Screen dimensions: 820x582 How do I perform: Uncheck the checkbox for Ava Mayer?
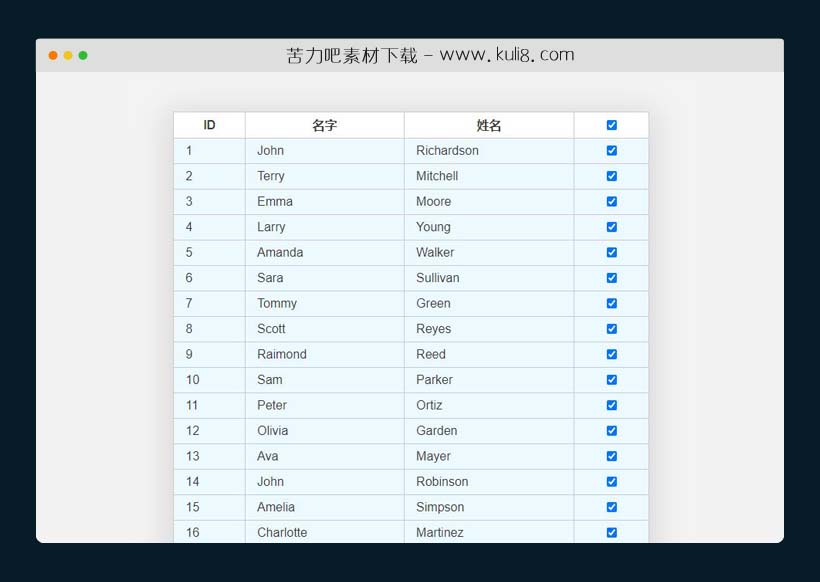point(610,456)
